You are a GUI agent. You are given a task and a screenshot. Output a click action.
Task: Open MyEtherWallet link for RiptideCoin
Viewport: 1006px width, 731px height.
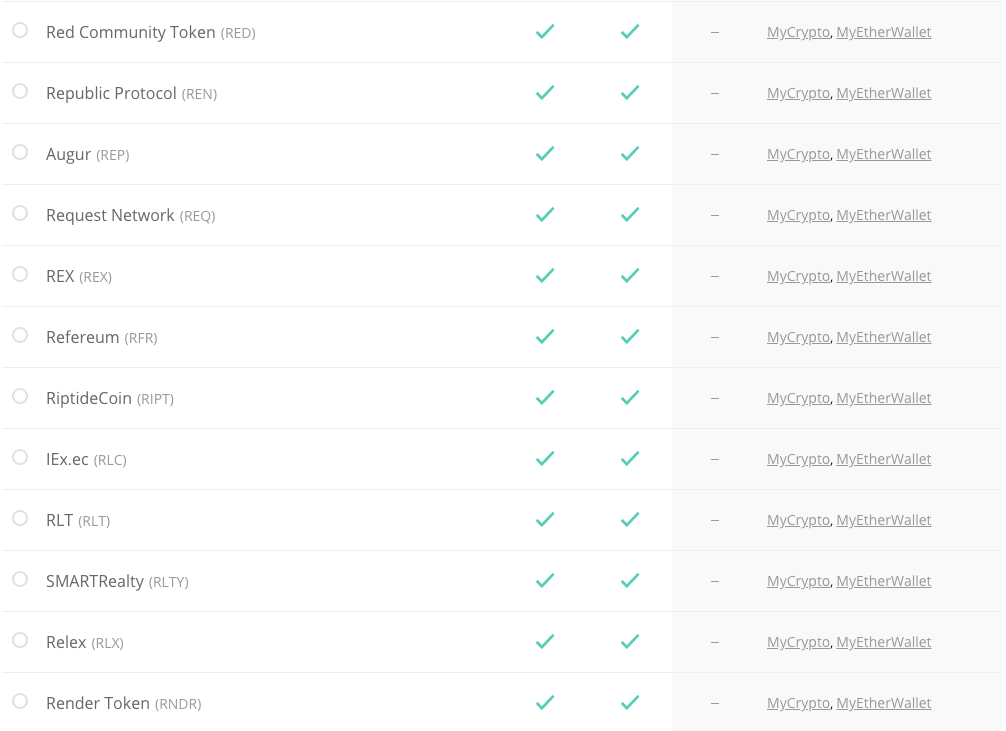point(884,398)
